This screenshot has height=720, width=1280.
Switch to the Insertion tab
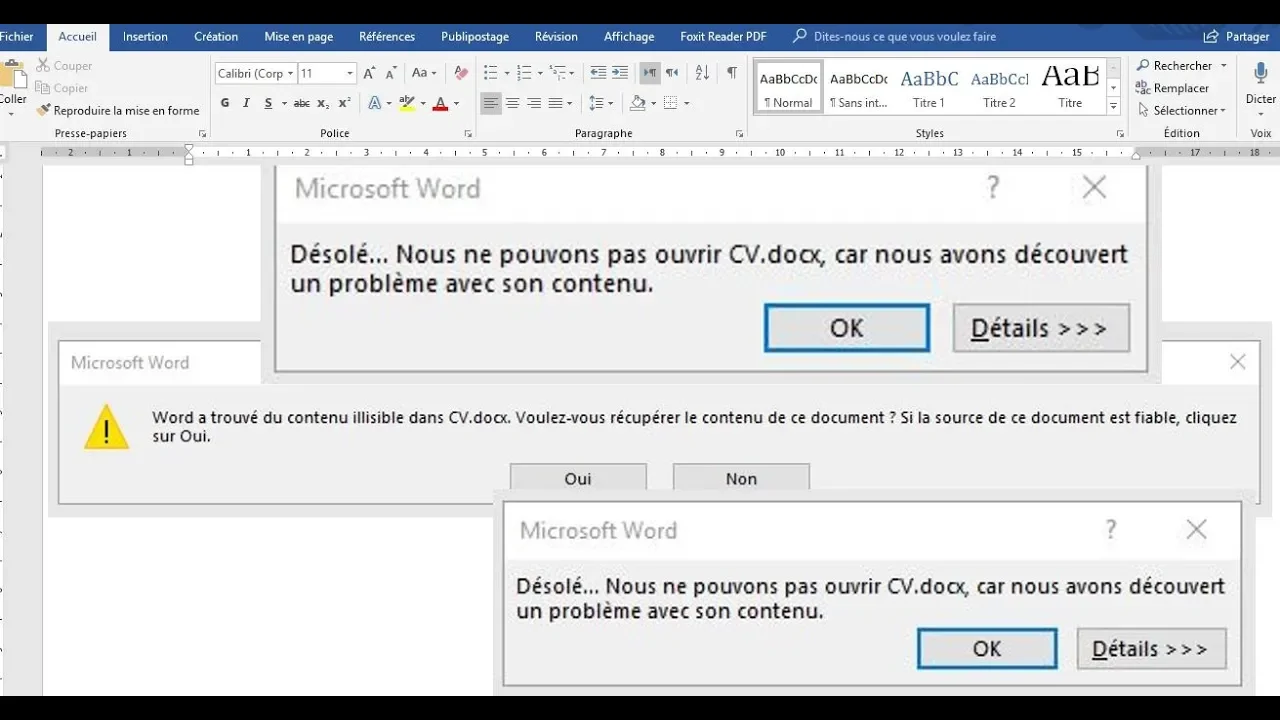(145, 36)
